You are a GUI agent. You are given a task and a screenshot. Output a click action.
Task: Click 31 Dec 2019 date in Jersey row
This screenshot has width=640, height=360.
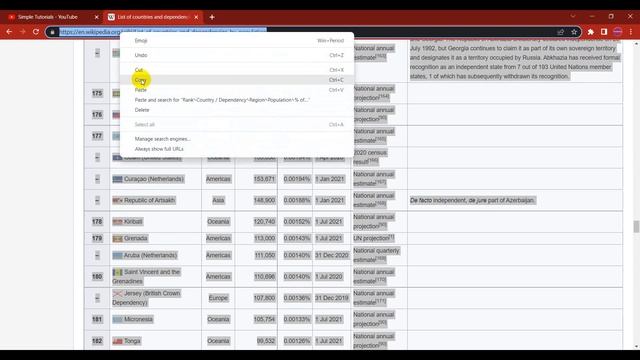pyautogui.click(x=332, y=298)
